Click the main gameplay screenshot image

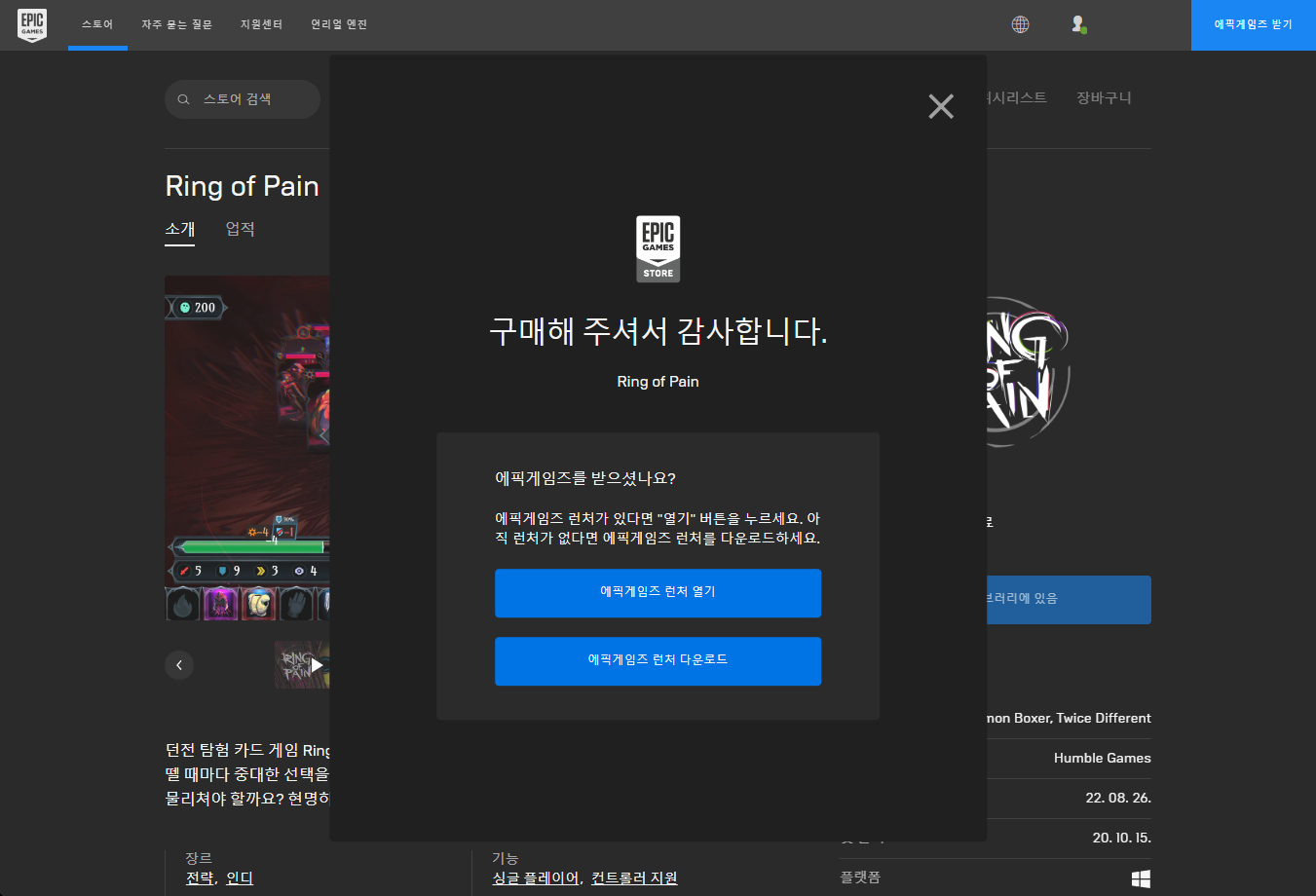[x=247, y=448]
